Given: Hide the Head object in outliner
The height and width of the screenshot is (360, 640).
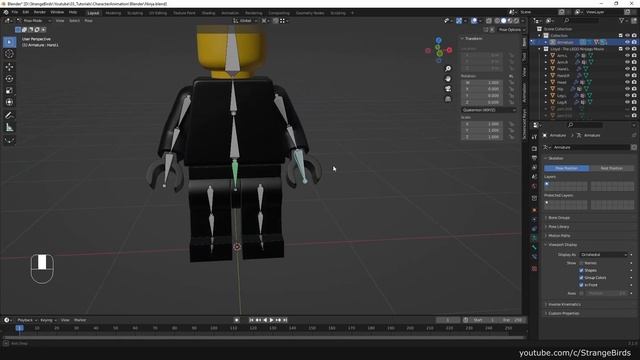Looking at the screenshot, I should [x=627, y=82].
